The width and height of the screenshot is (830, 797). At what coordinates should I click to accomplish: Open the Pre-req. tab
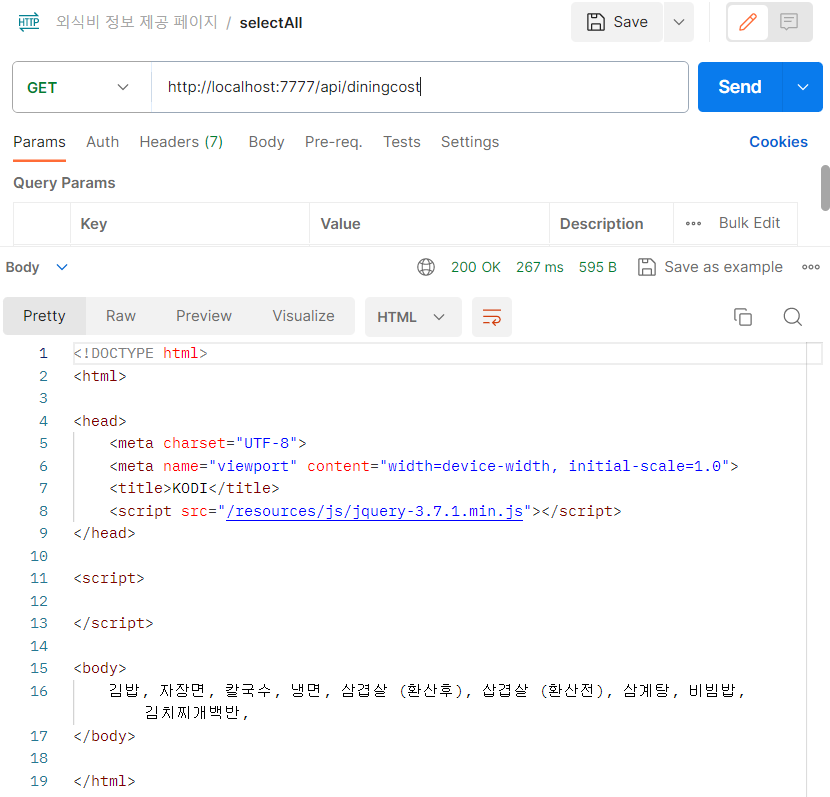[x=333, y=142]
